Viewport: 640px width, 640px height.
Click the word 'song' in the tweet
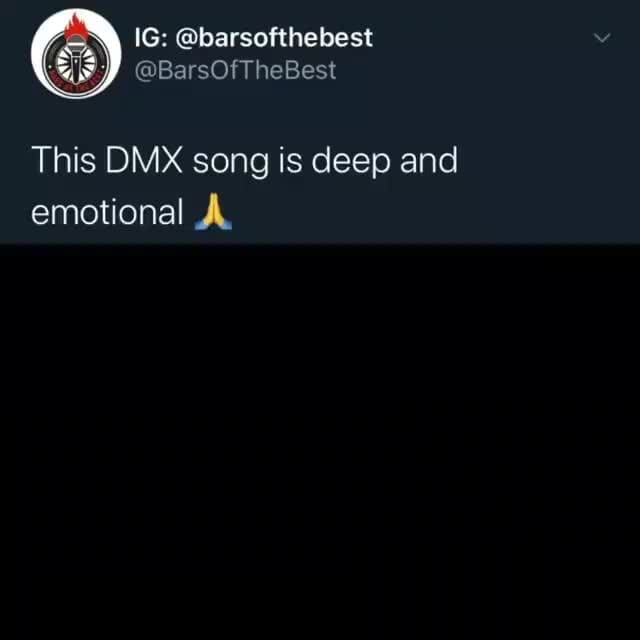click(230, 162)
